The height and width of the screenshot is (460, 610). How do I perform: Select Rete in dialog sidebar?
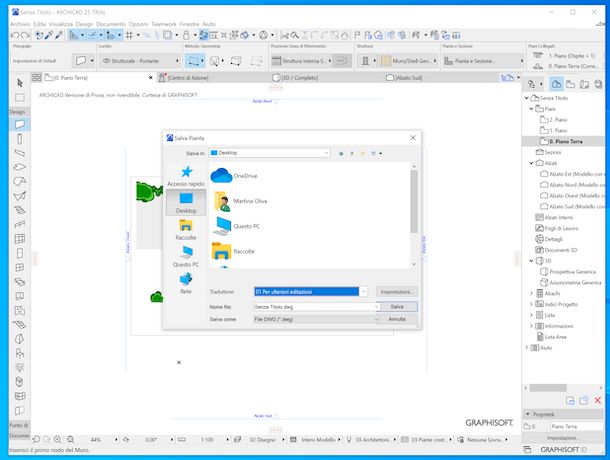pyautogui.click(x=186, y=283)
